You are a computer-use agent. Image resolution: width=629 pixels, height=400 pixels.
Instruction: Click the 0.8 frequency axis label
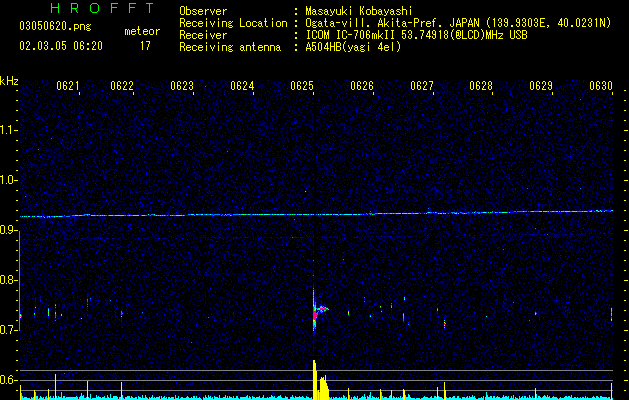(x=9, y=280)
